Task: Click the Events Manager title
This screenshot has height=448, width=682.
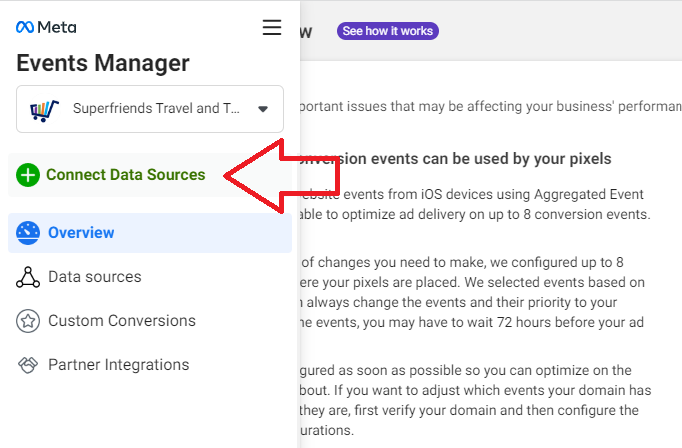Action: [x=103, y=63]
